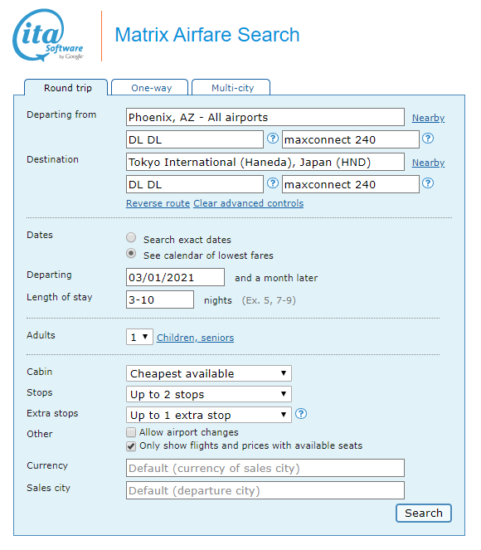
Task: Click the Search button
Action: coord(423,513)
